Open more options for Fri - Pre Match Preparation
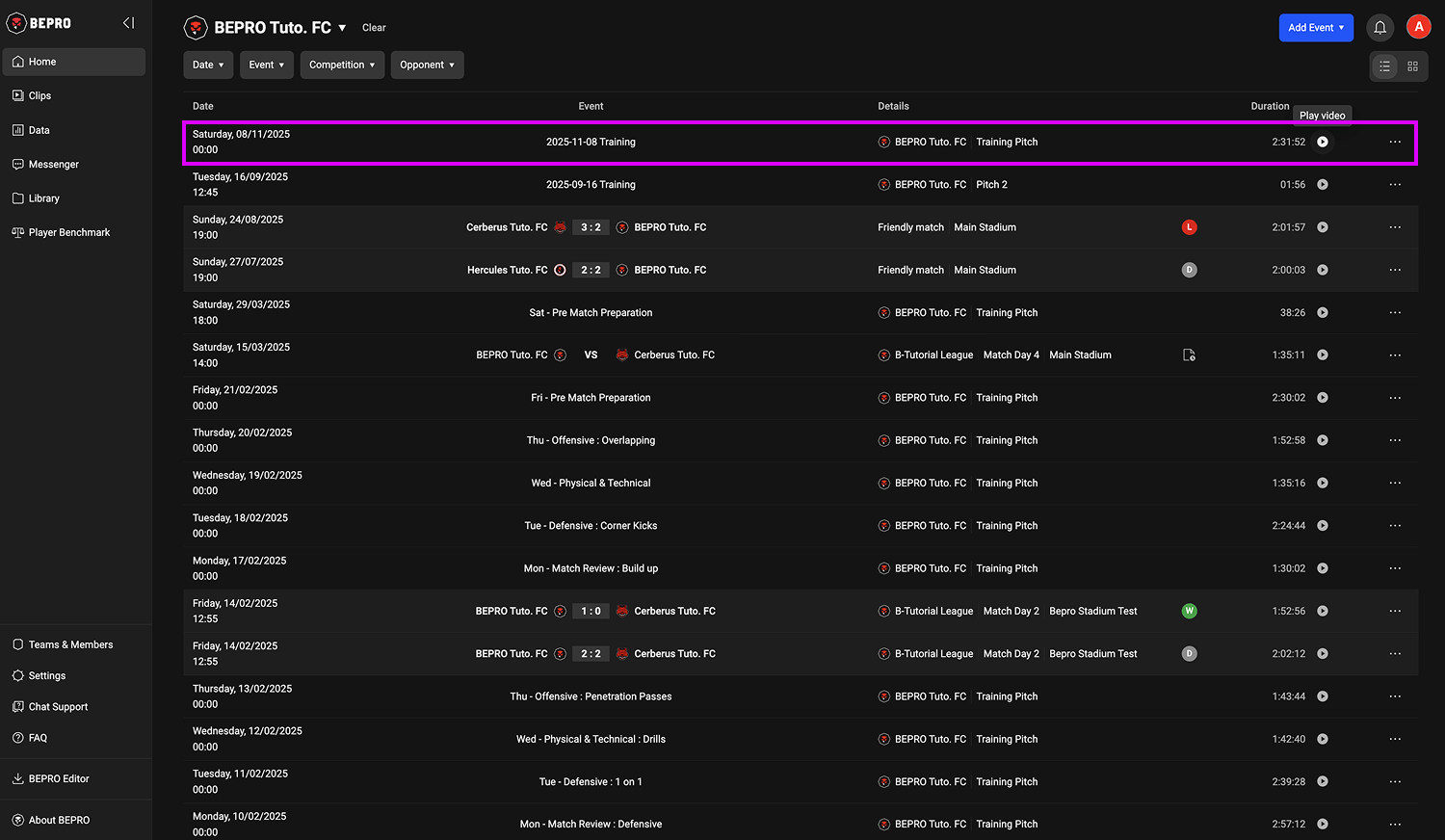This screenshot has height=840, width=1445. (x=1395, y=398)
